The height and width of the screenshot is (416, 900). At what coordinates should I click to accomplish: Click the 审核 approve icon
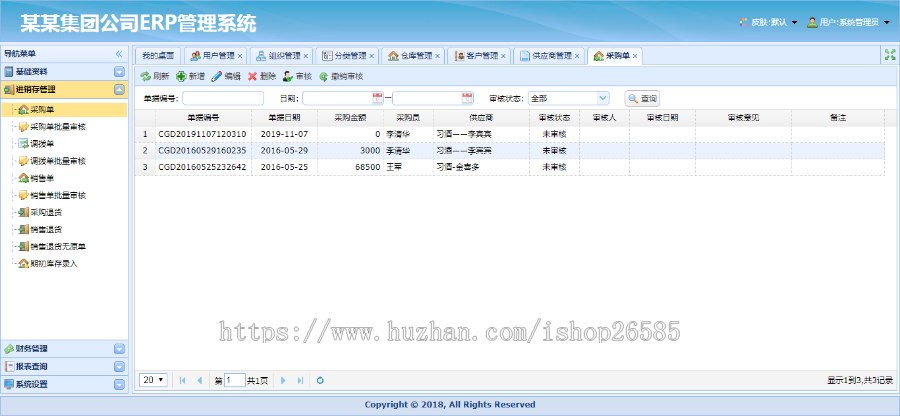tap(287, 76)
